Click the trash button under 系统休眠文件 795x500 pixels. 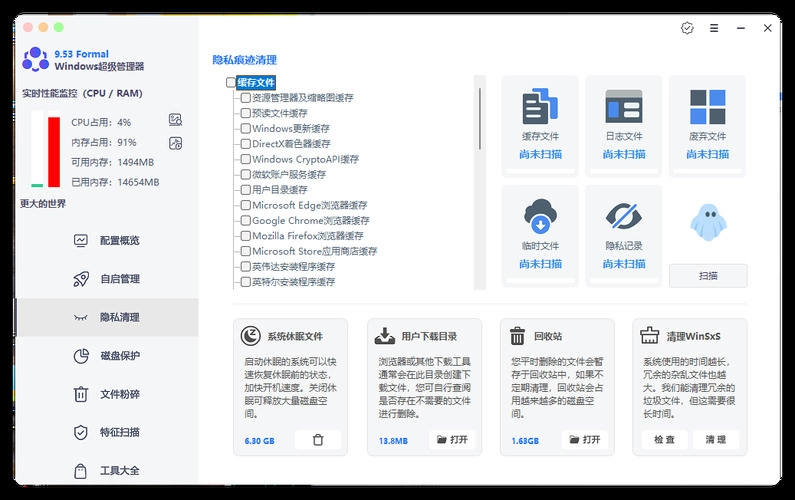(x=318, y=440)
